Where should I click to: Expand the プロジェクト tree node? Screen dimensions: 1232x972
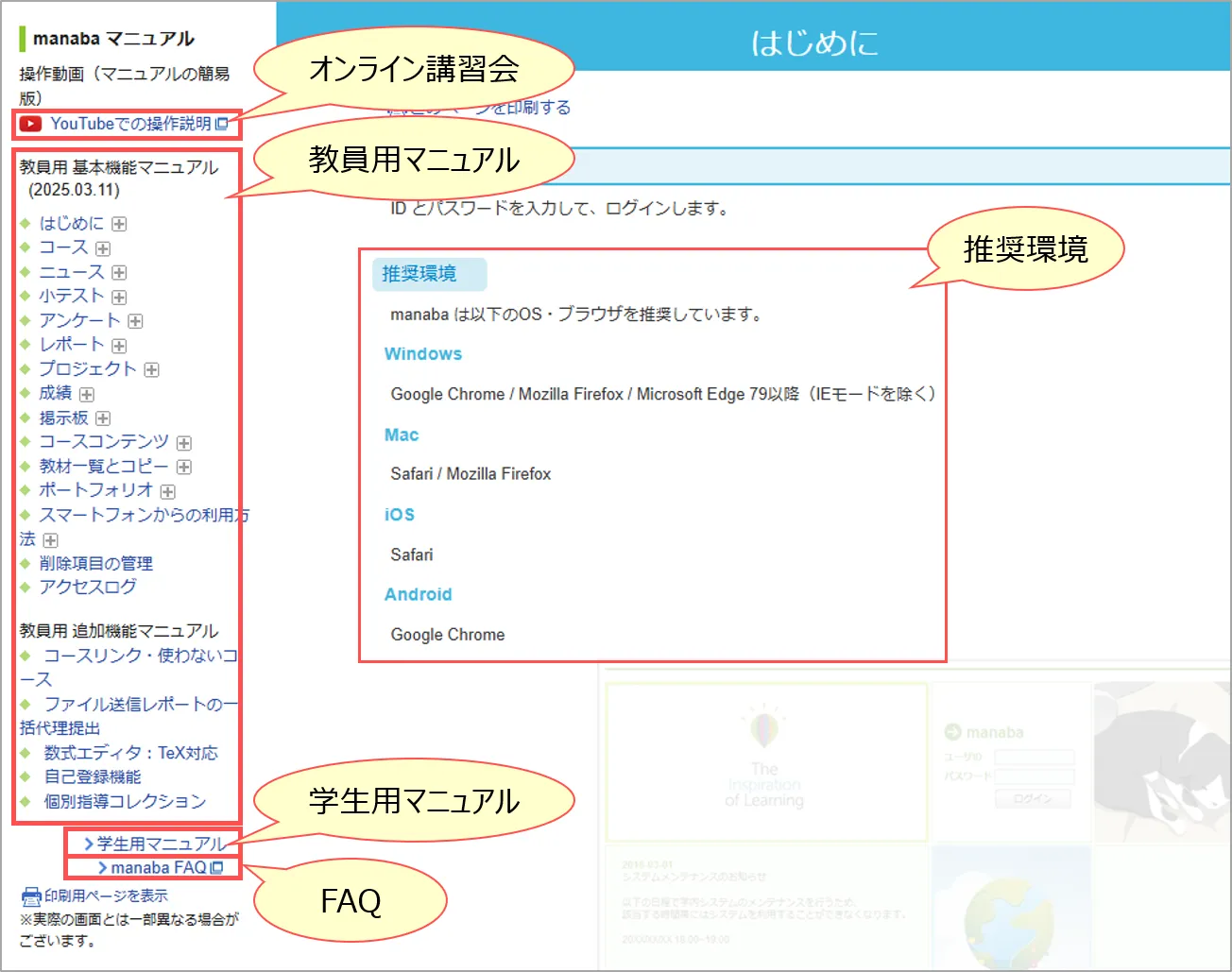(x=151, y=369)
